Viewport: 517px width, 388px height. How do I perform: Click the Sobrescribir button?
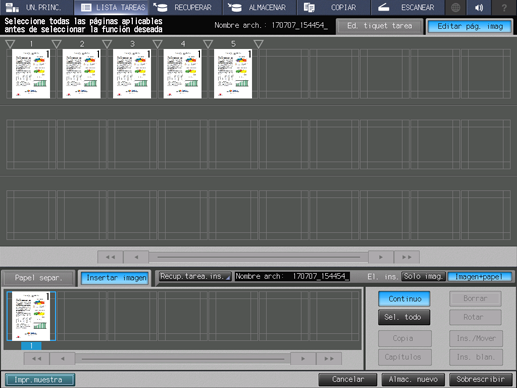[x=480, y=379]
